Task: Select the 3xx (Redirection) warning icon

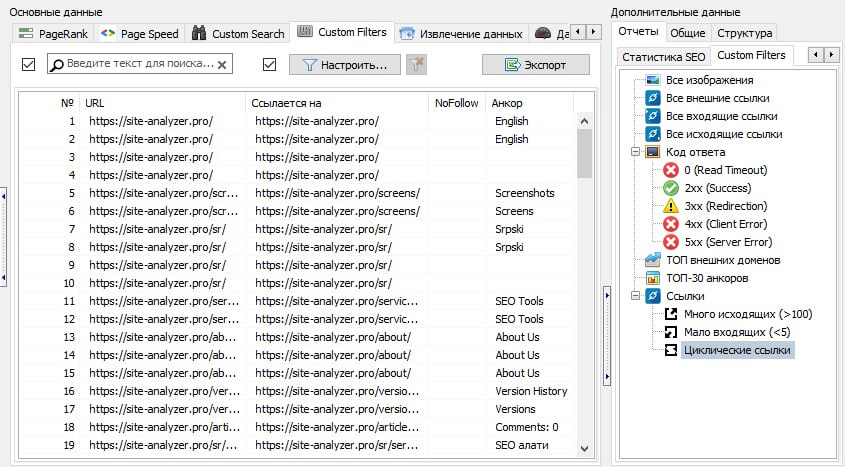Action: 670,206
